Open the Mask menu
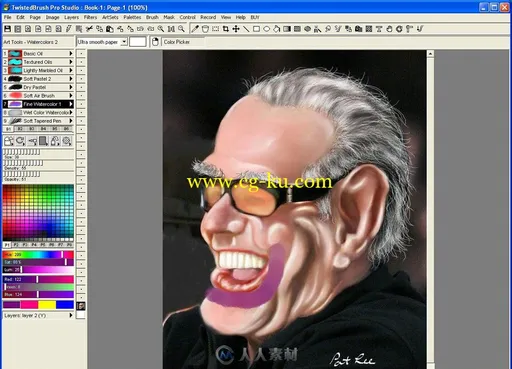Viewport: 512px width, 369px height. [x=169, y=17]
